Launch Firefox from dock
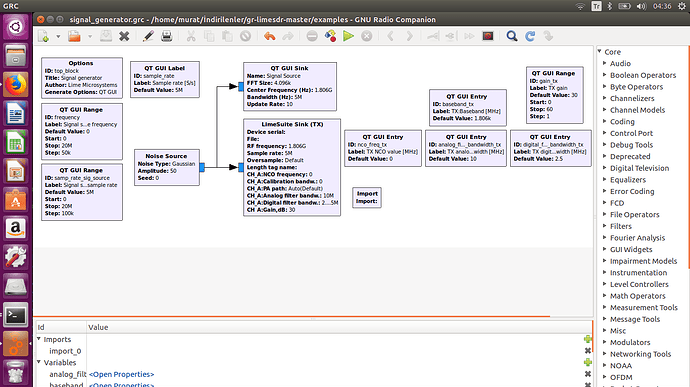Screen dimensions: 690x387 pos(16,85)
